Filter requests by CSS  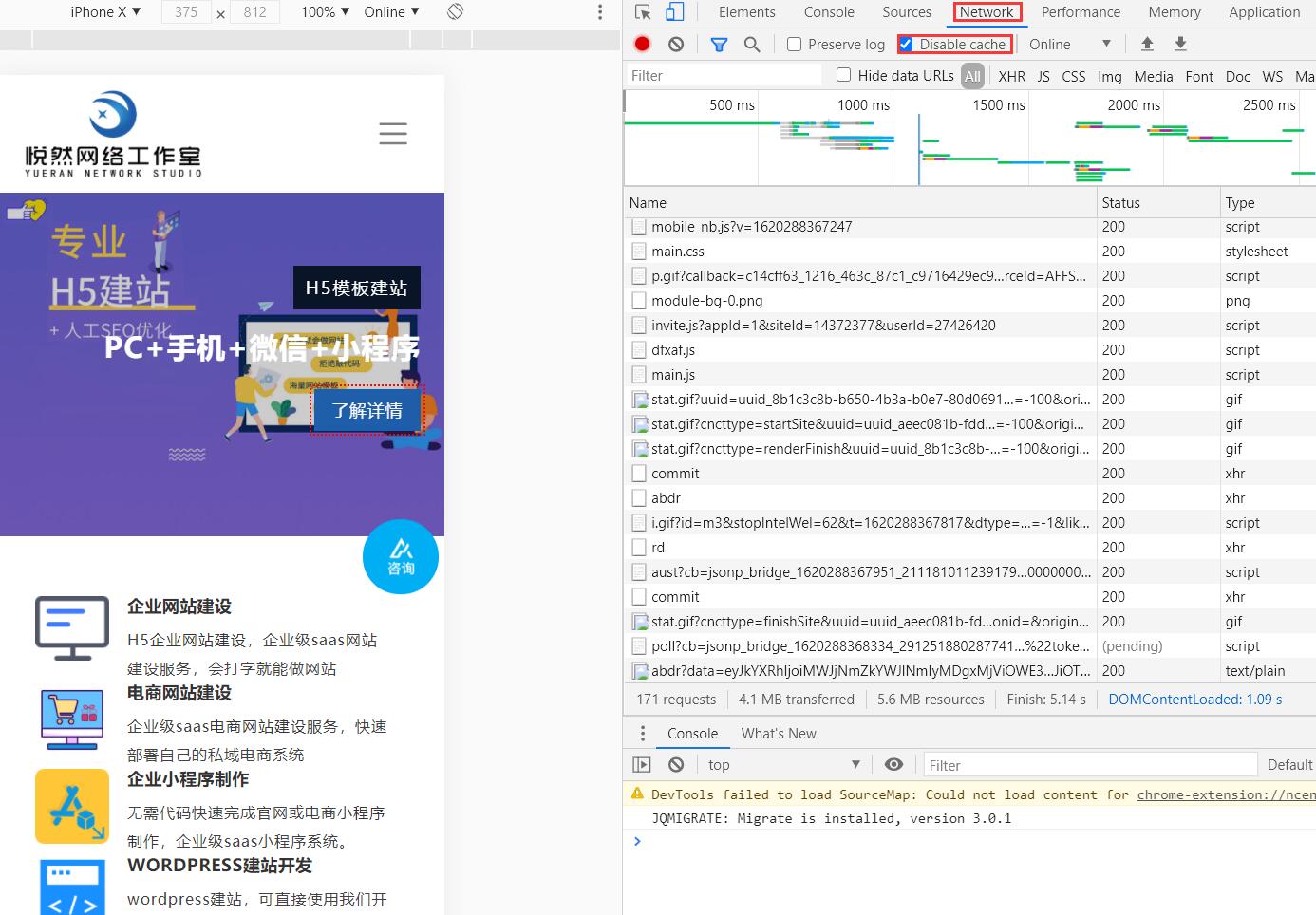pos(1074,76)
